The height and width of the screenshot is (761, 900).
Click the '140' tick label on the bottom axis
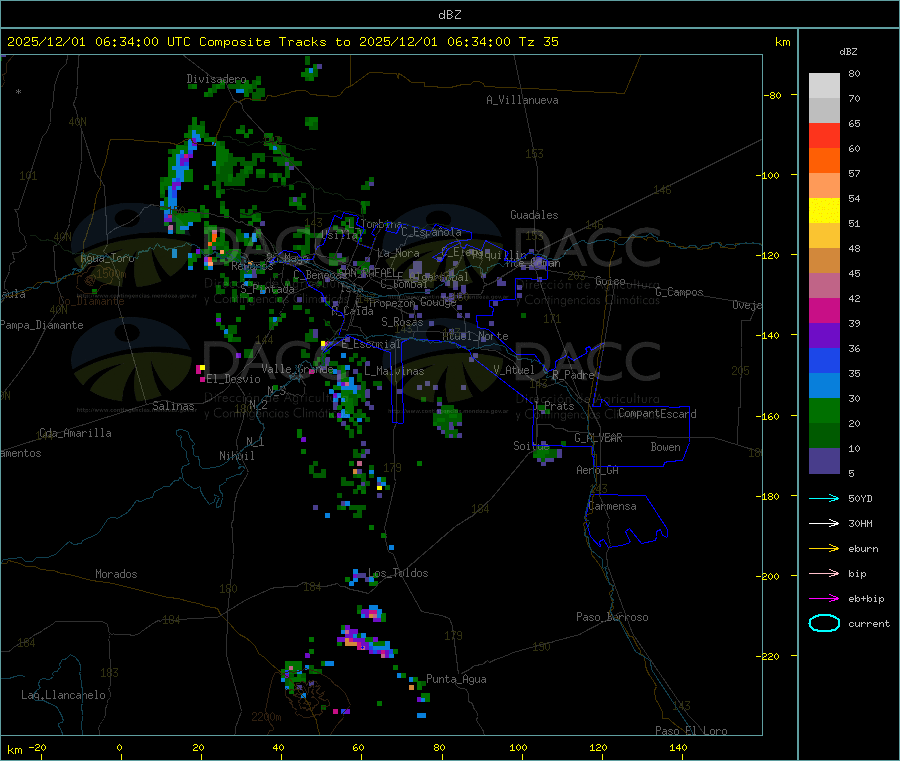(678, 747)
